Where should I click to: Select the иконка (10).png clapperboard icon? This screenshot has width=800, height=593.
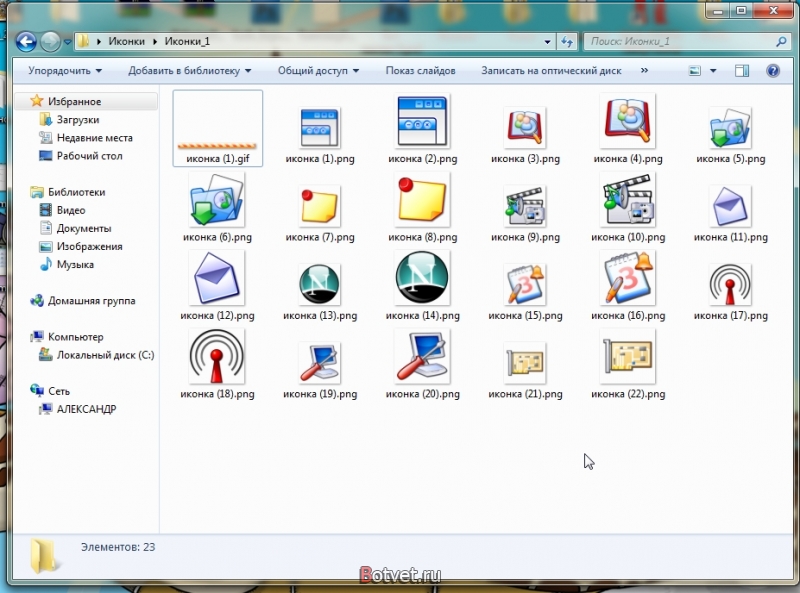pos(628,200)
